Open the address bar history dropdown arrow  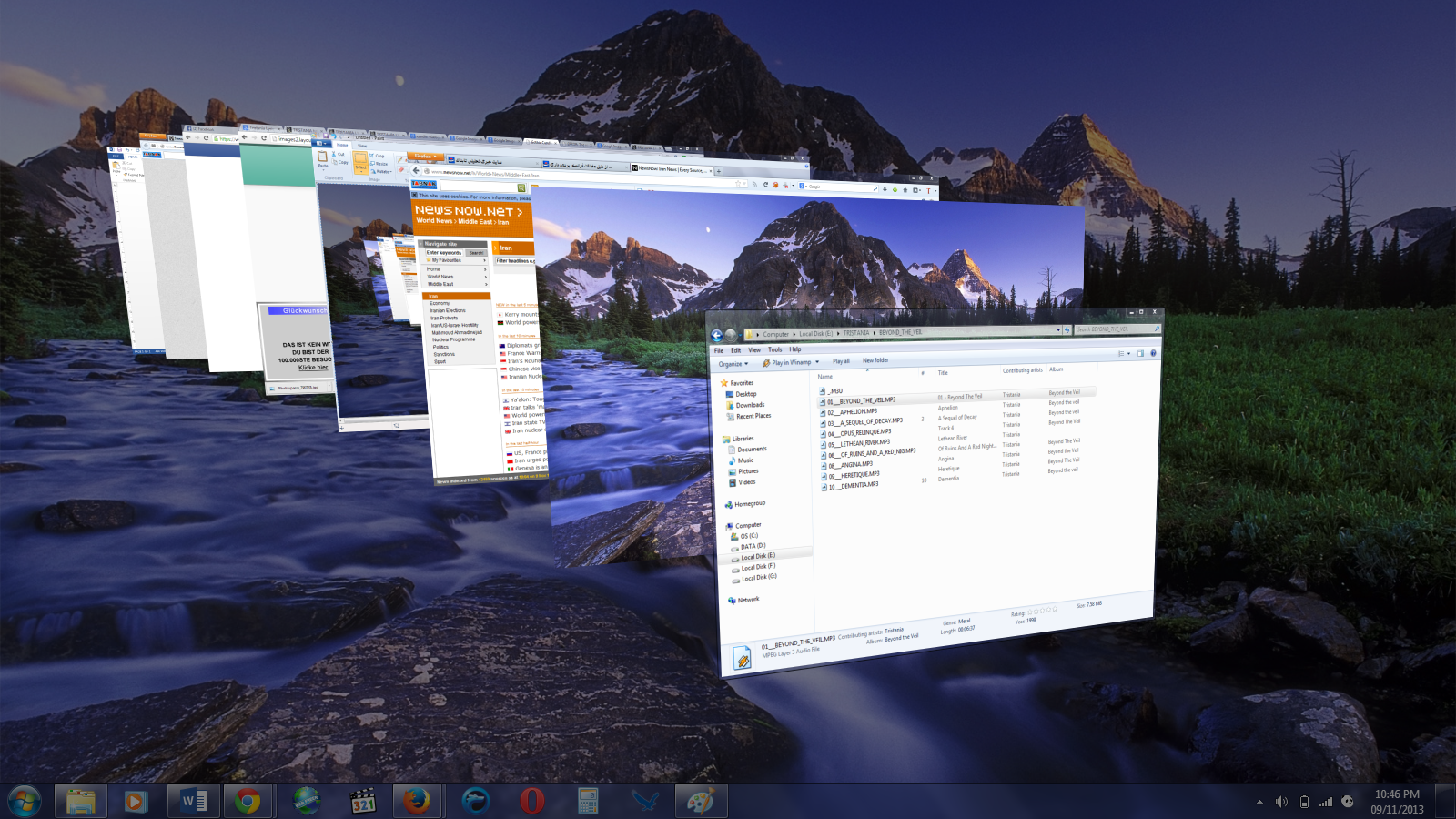tap(1058, 330)
